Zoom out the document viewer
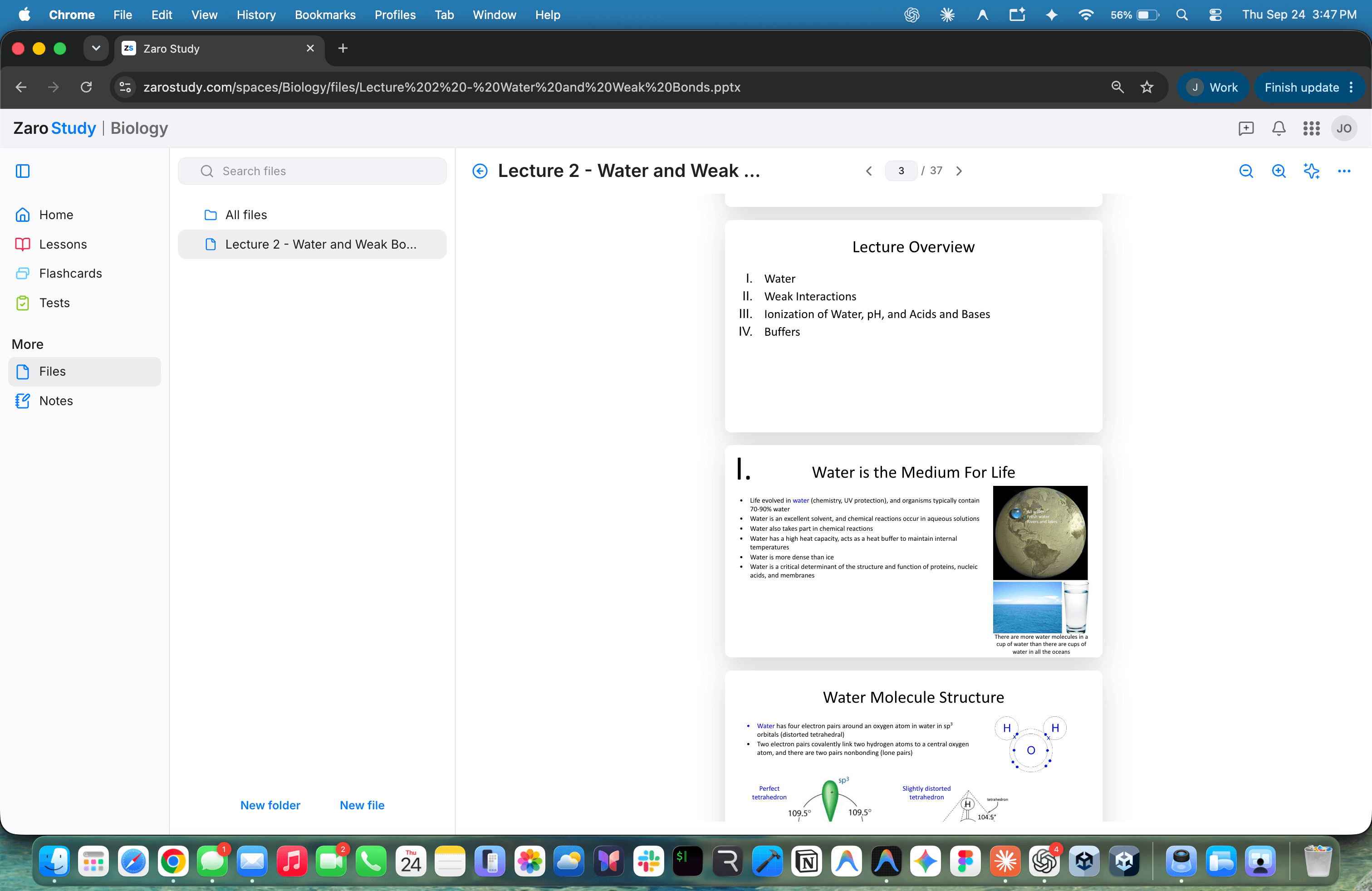Image resolution: width=1372 pixels, height=891 pixels. point(1246,171)
